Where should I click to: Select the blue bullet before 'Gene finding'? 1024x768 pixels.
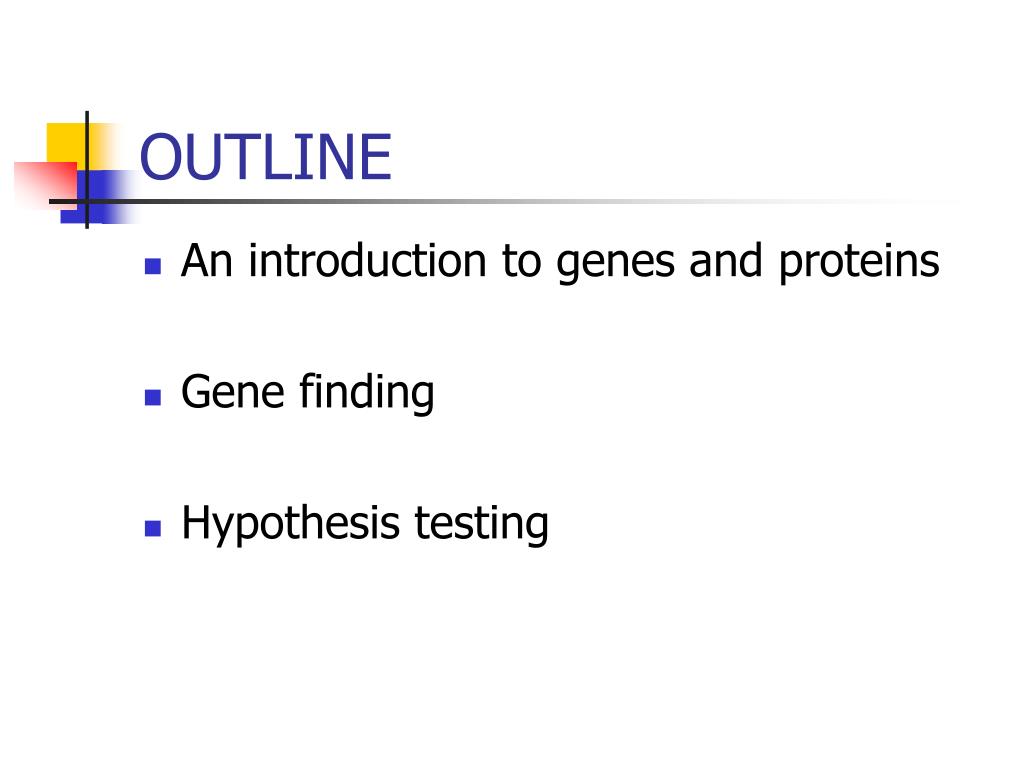click(x=153, y=397)
